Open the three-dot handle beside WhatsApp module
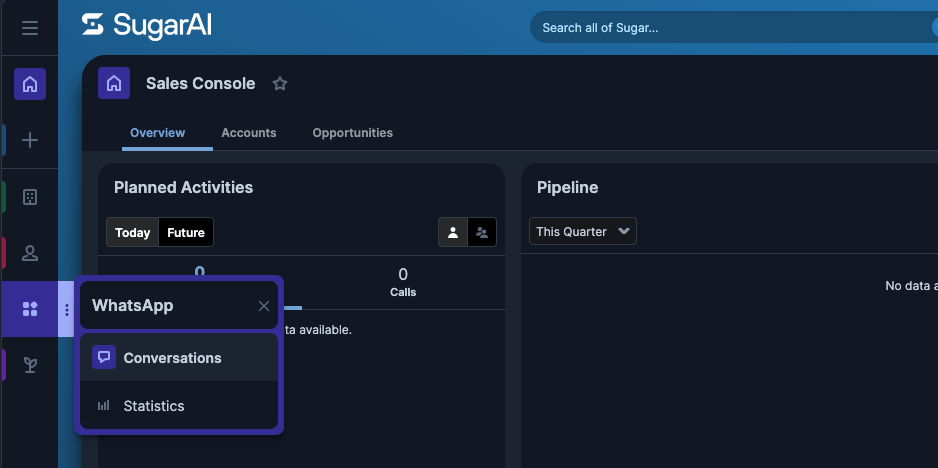 pyautogui.click(x=66, y=309)
